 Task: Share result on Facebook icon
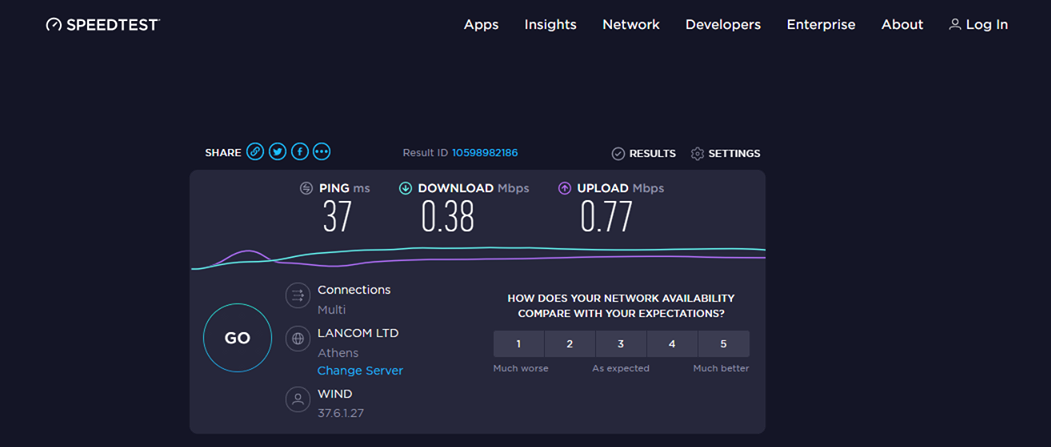click(300, 152)
